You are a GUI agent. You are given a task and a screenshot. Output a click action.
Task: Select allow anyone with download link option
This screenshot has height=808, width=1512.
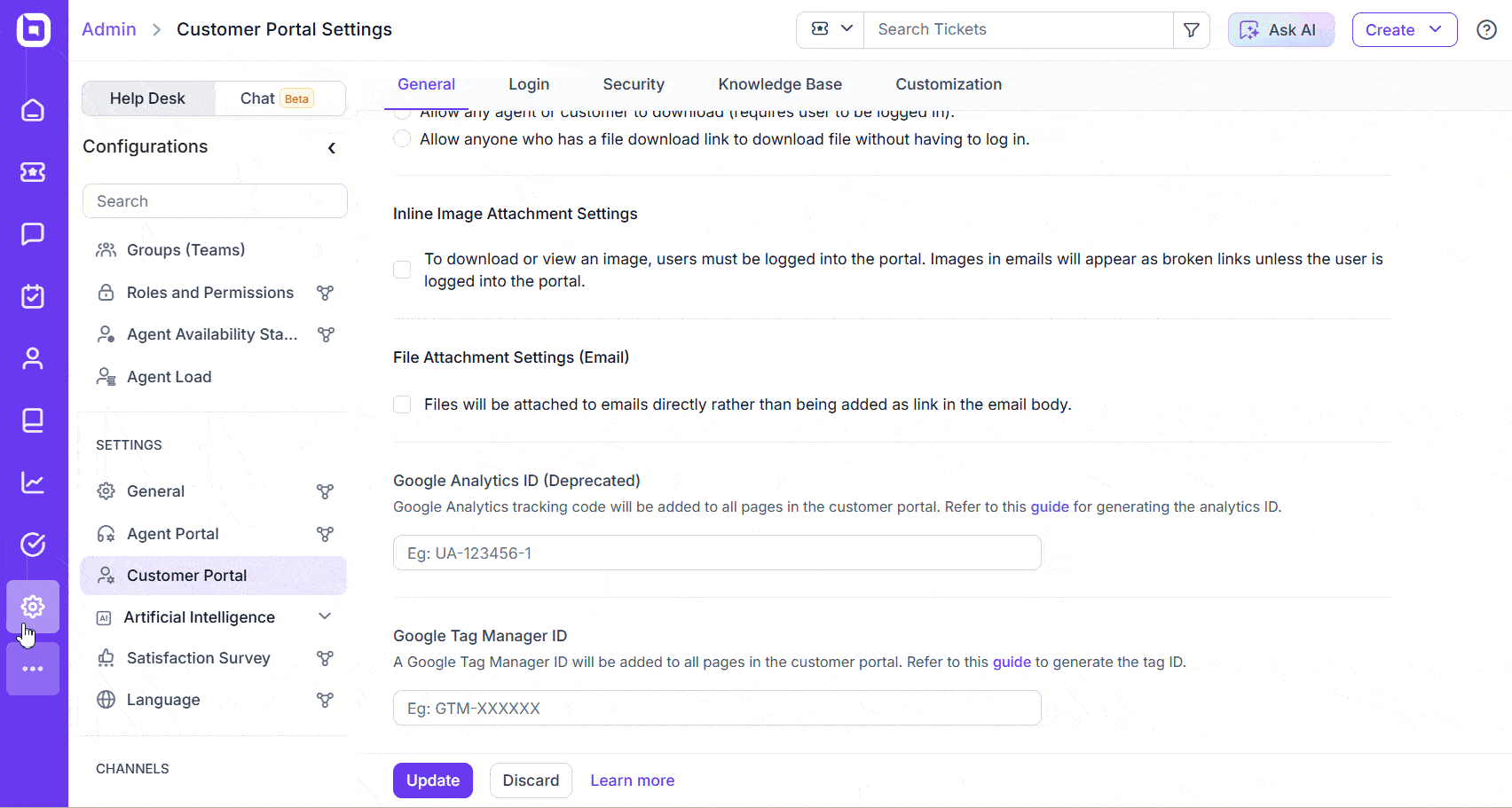[x=402, y=139]
